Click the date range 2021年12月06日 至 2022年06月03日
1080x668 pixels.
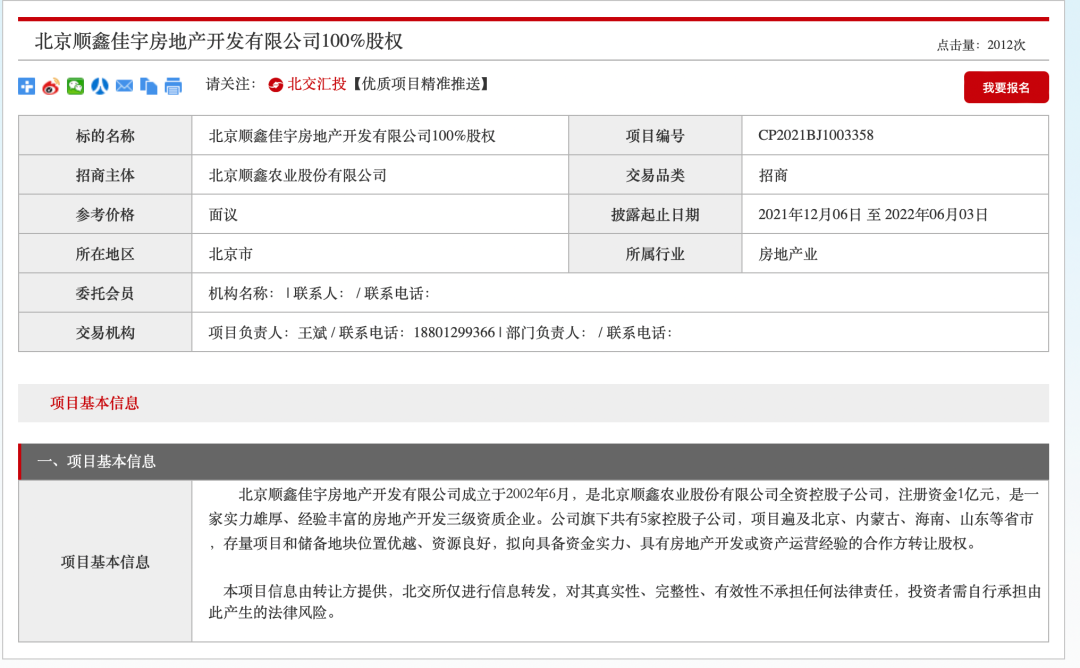click(x=873, y=215)
